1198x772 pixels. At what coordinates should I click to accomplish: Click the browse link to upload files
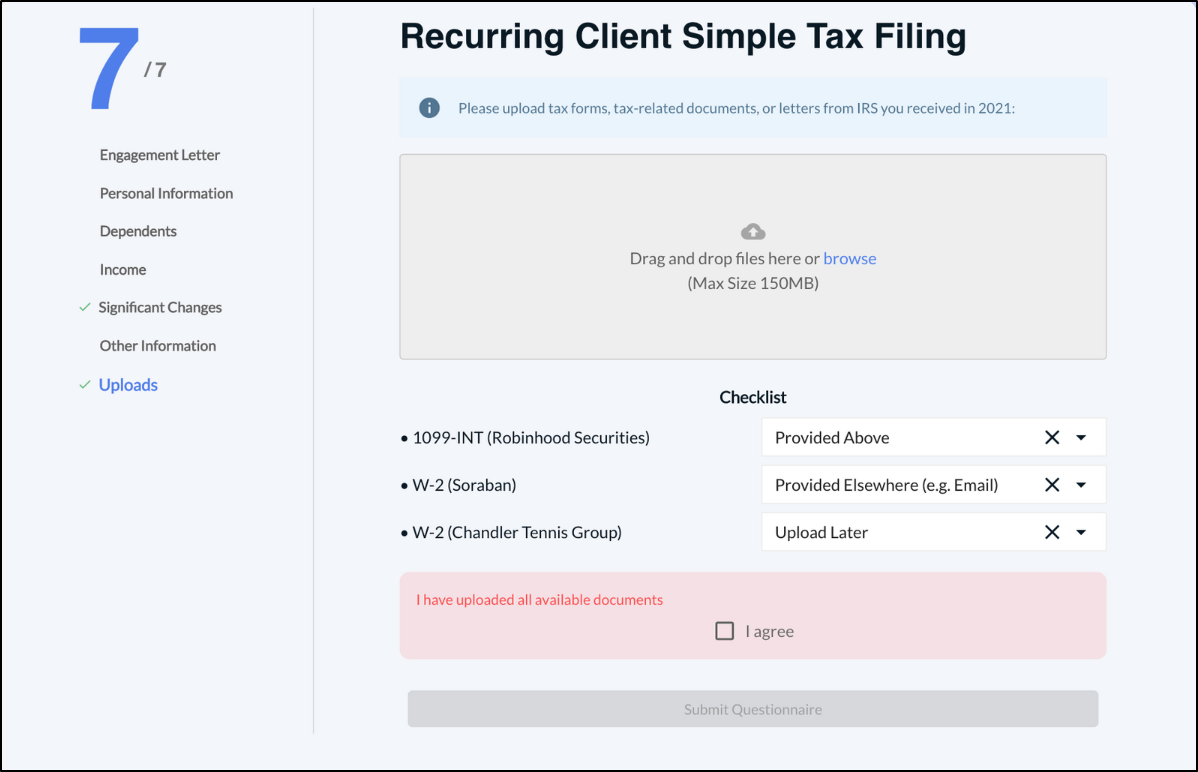click(x=850, y=259)
